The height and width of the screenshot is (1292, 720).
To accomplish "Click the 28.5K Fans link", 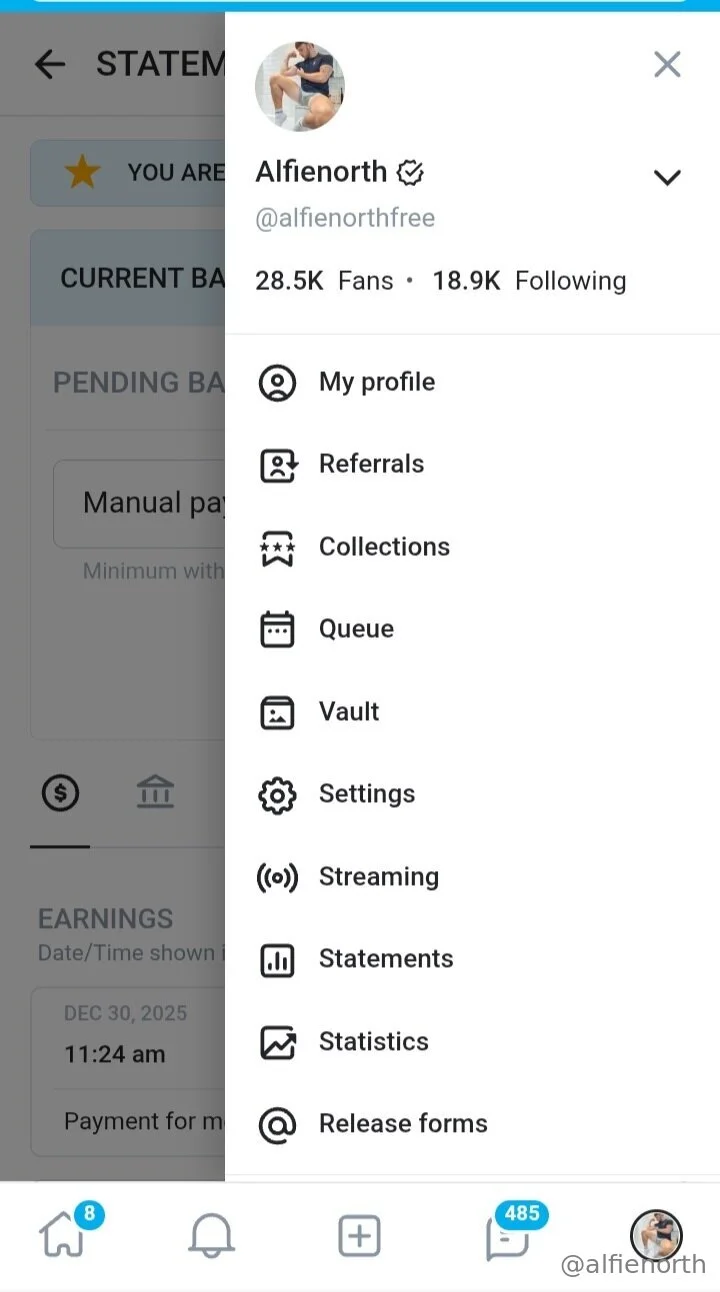I will point(324,281).
